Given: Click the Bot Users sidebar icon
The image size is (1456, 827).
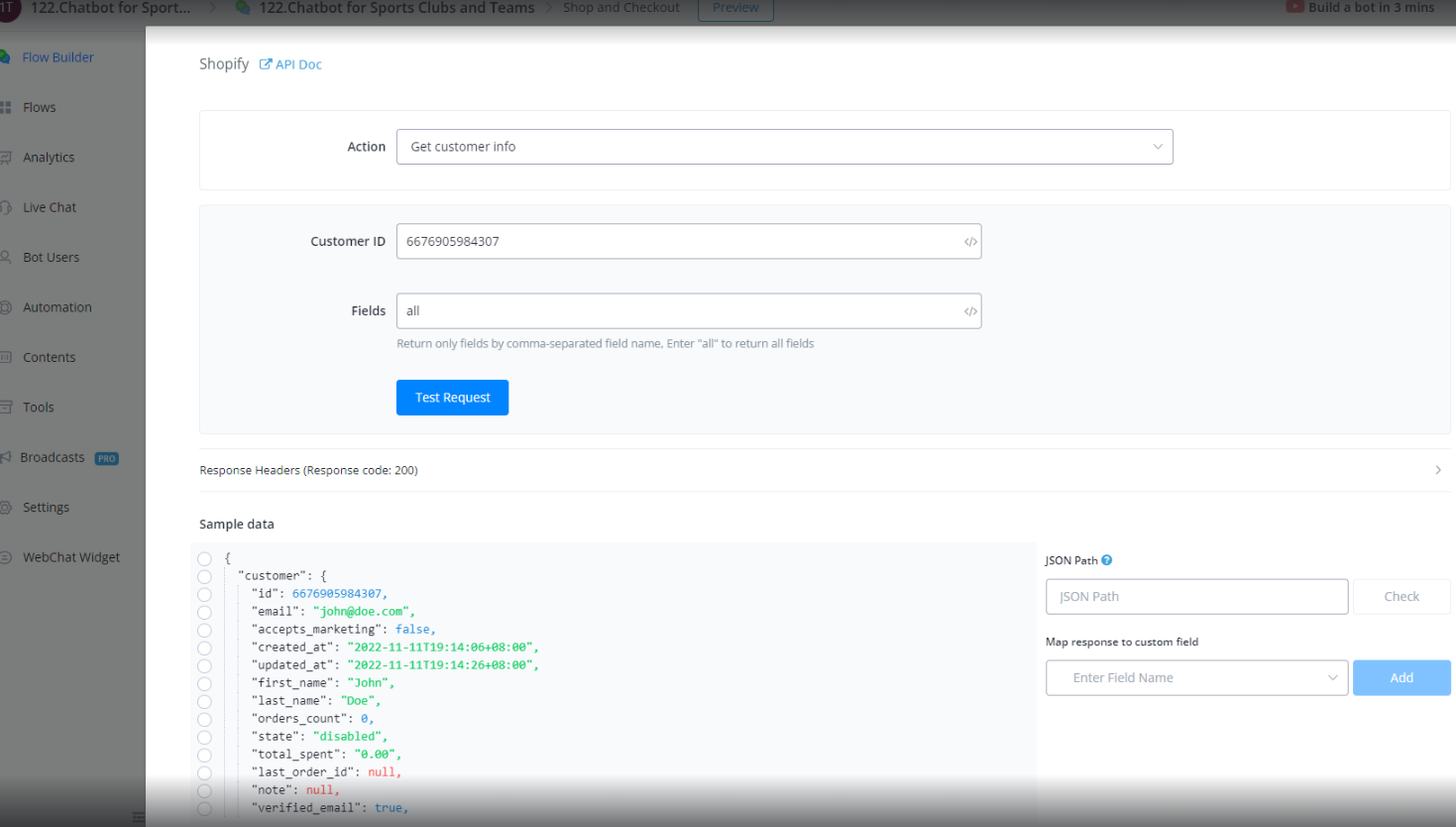Looking at the screenshot, I should click(x=6, y=257).
